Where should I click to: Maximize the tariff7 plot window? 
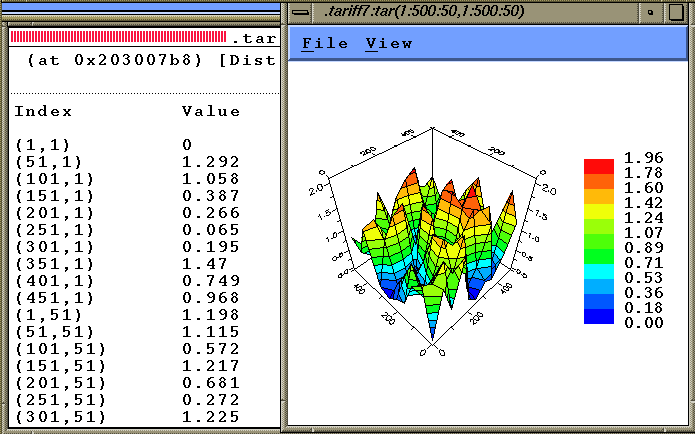[678, 11]
